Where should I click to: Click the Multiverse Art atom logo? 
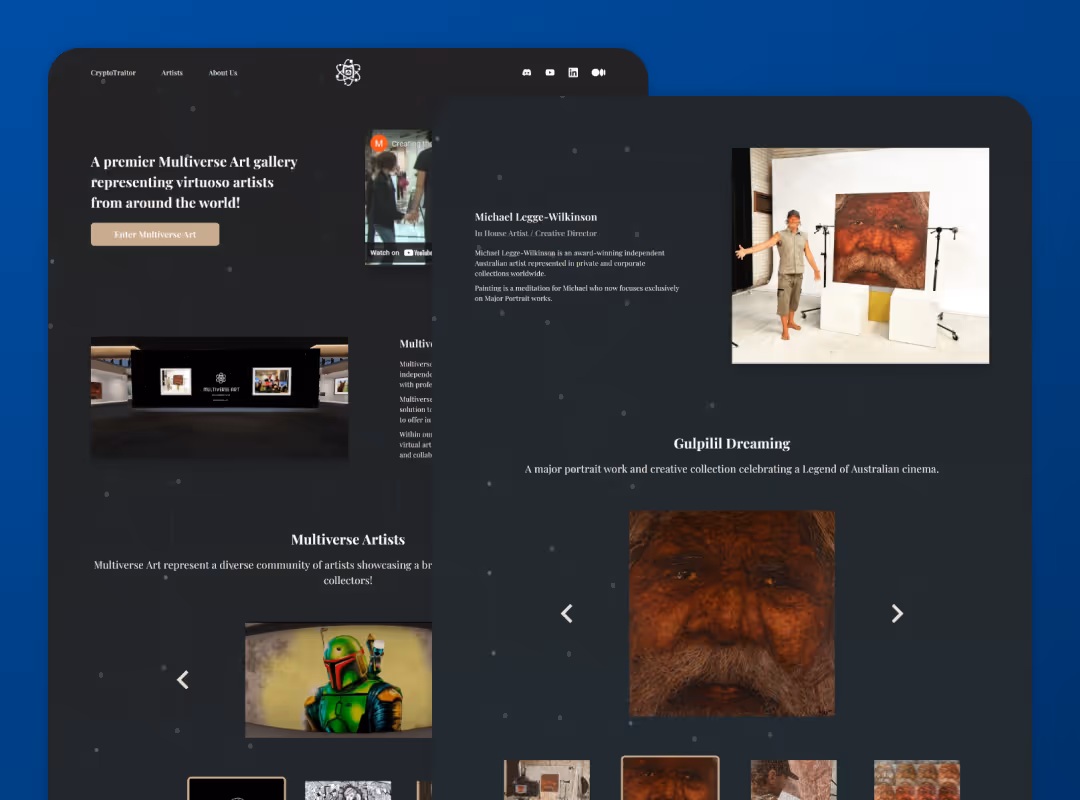pyautogui.click(x=348, y=72)
